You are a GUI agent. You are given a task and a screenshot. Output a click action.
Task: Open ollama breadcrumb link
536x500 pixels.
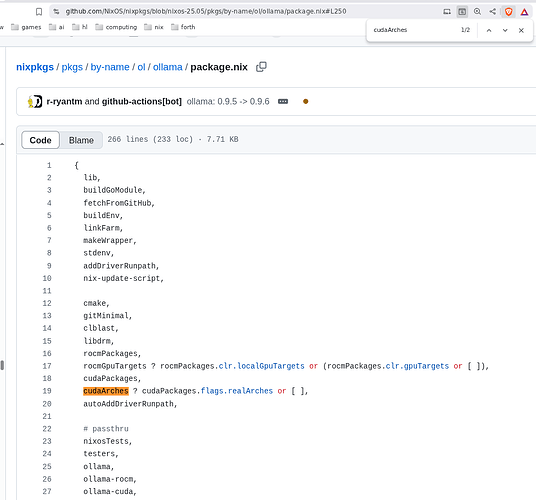168,67
